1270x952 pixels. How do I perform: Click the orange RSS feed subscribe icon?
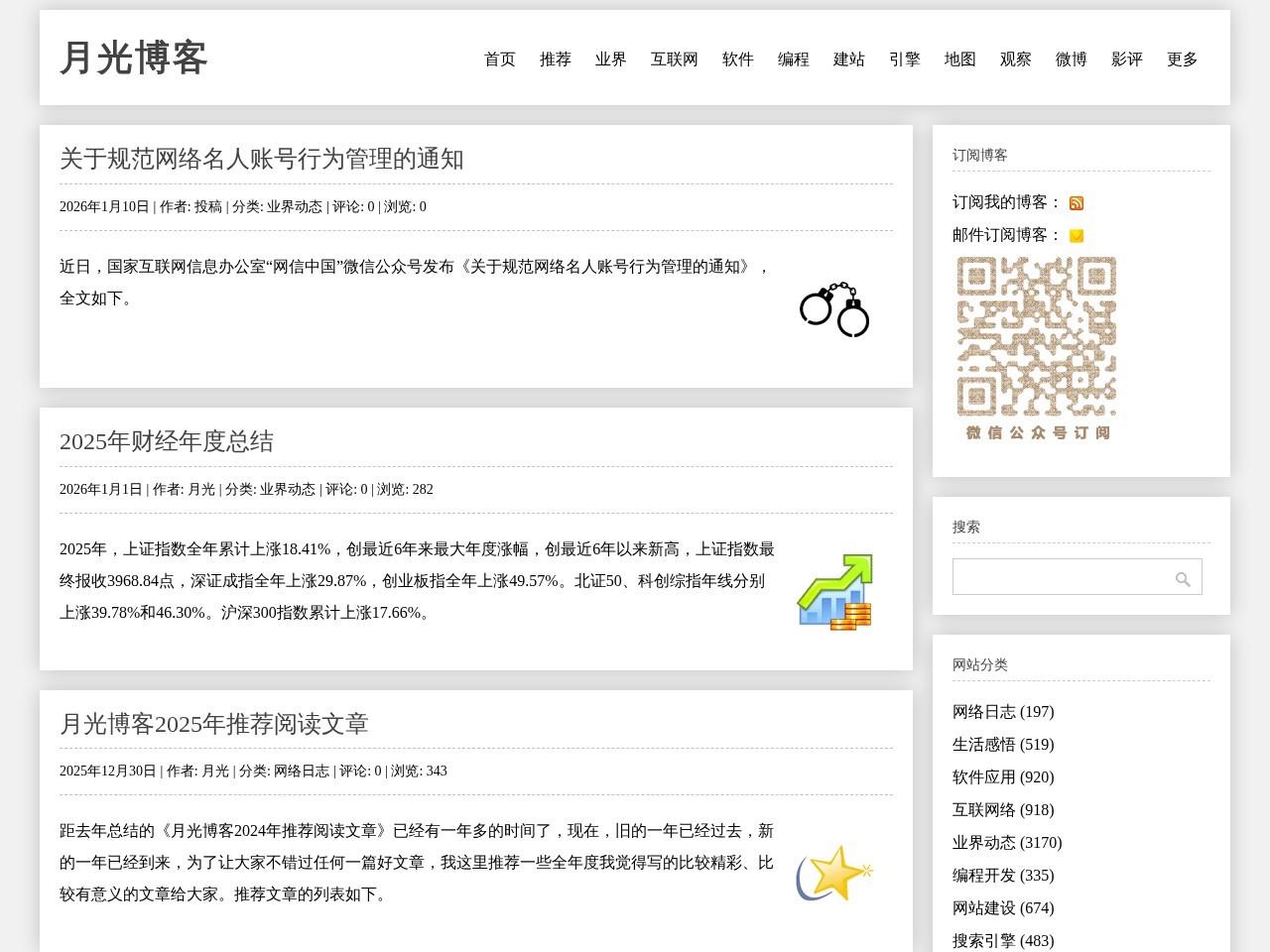1077,203
